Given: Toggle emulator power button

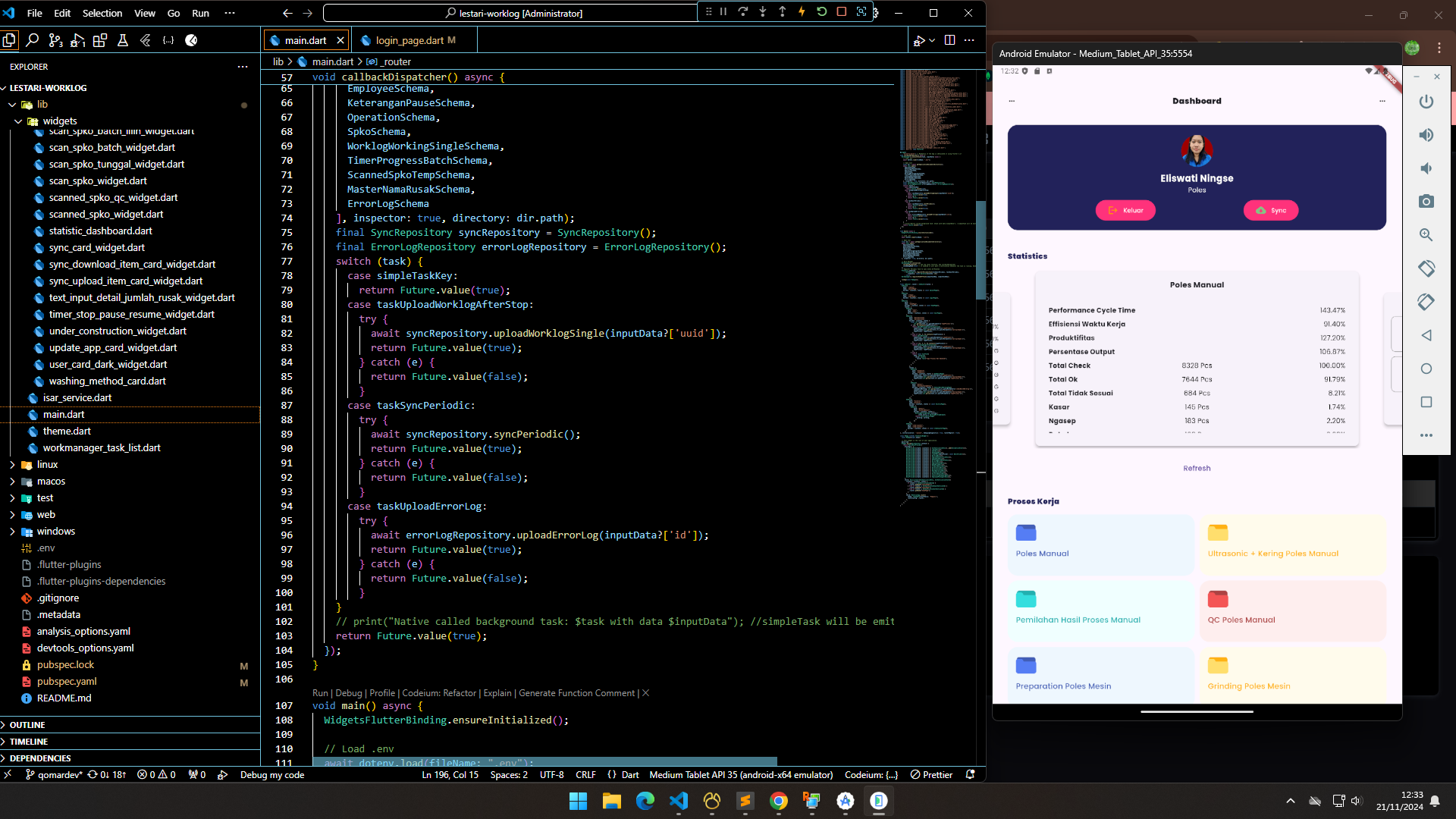Looking at the screenshot, I should (1426, 102).
